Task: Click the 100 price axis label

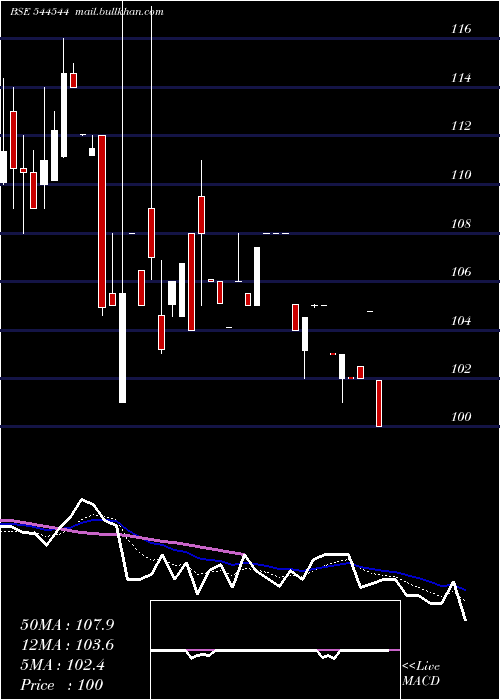Action: pyautogui.click(x=461, y=417)
